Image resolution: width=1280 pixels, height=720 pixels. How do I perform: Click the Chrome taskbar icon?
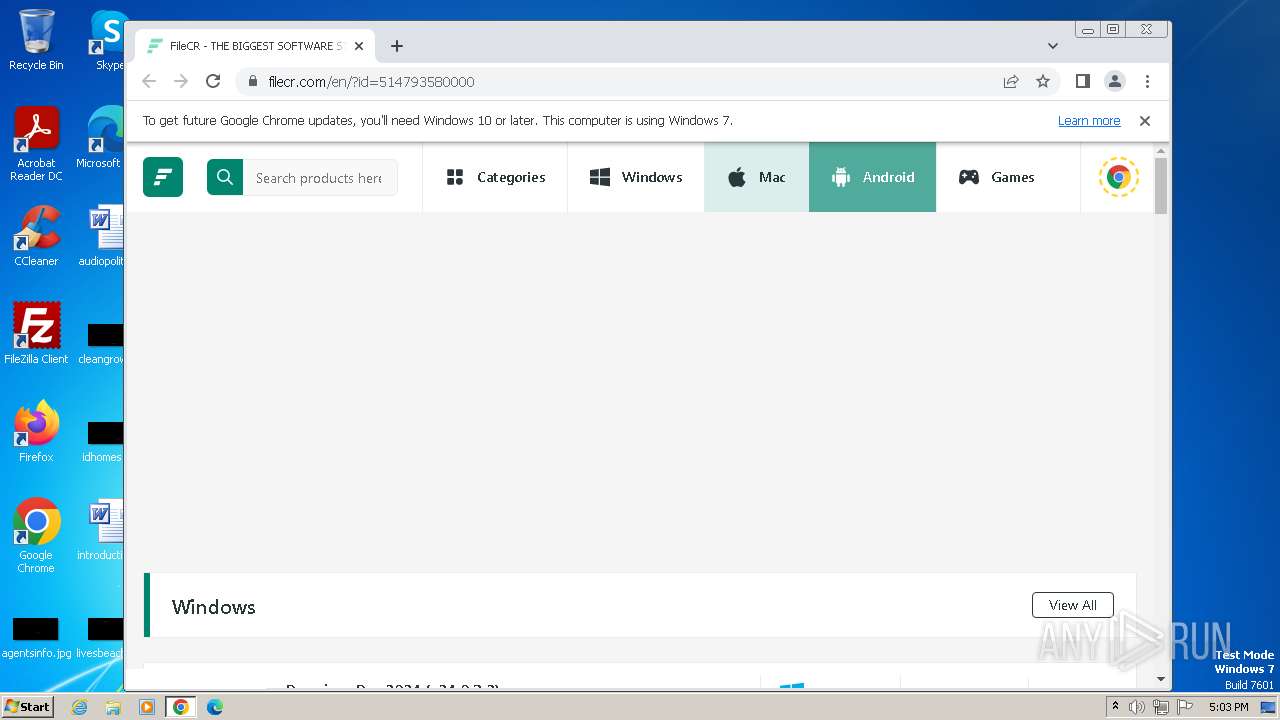pos(181,707)
